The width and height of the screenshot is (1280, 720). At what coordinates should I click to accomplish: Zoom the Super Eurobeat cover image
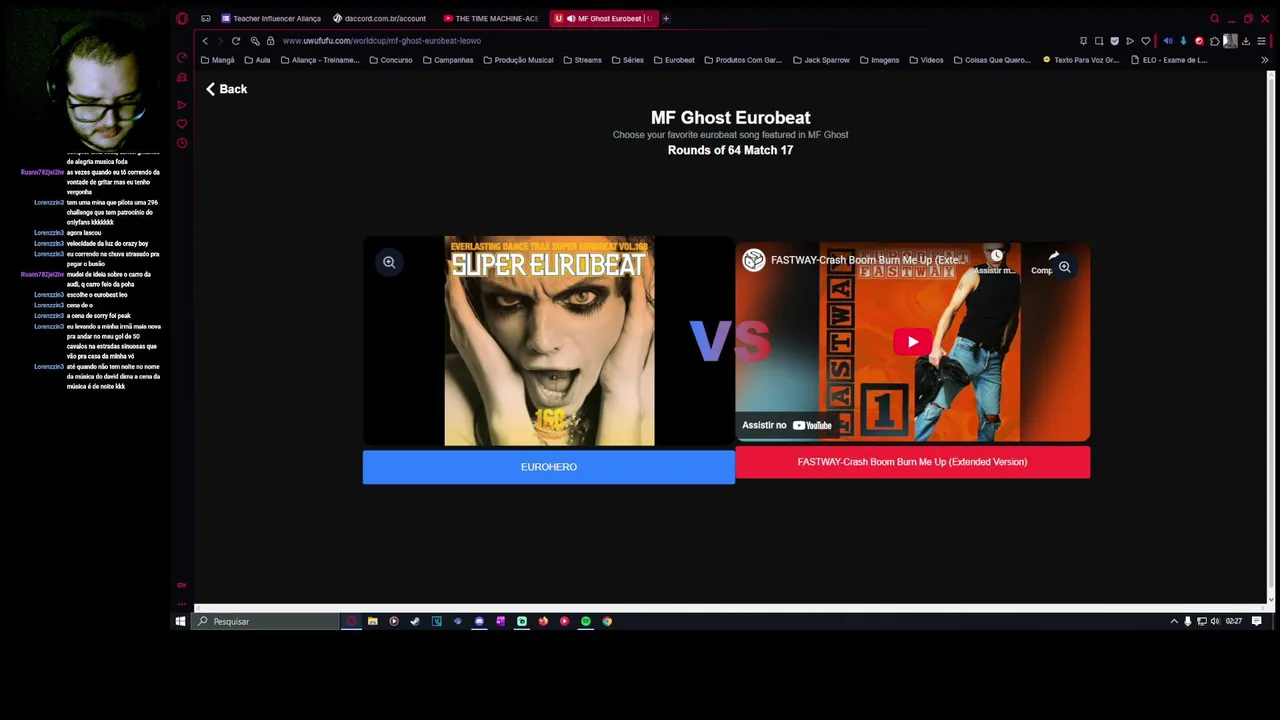pos(389,262)
